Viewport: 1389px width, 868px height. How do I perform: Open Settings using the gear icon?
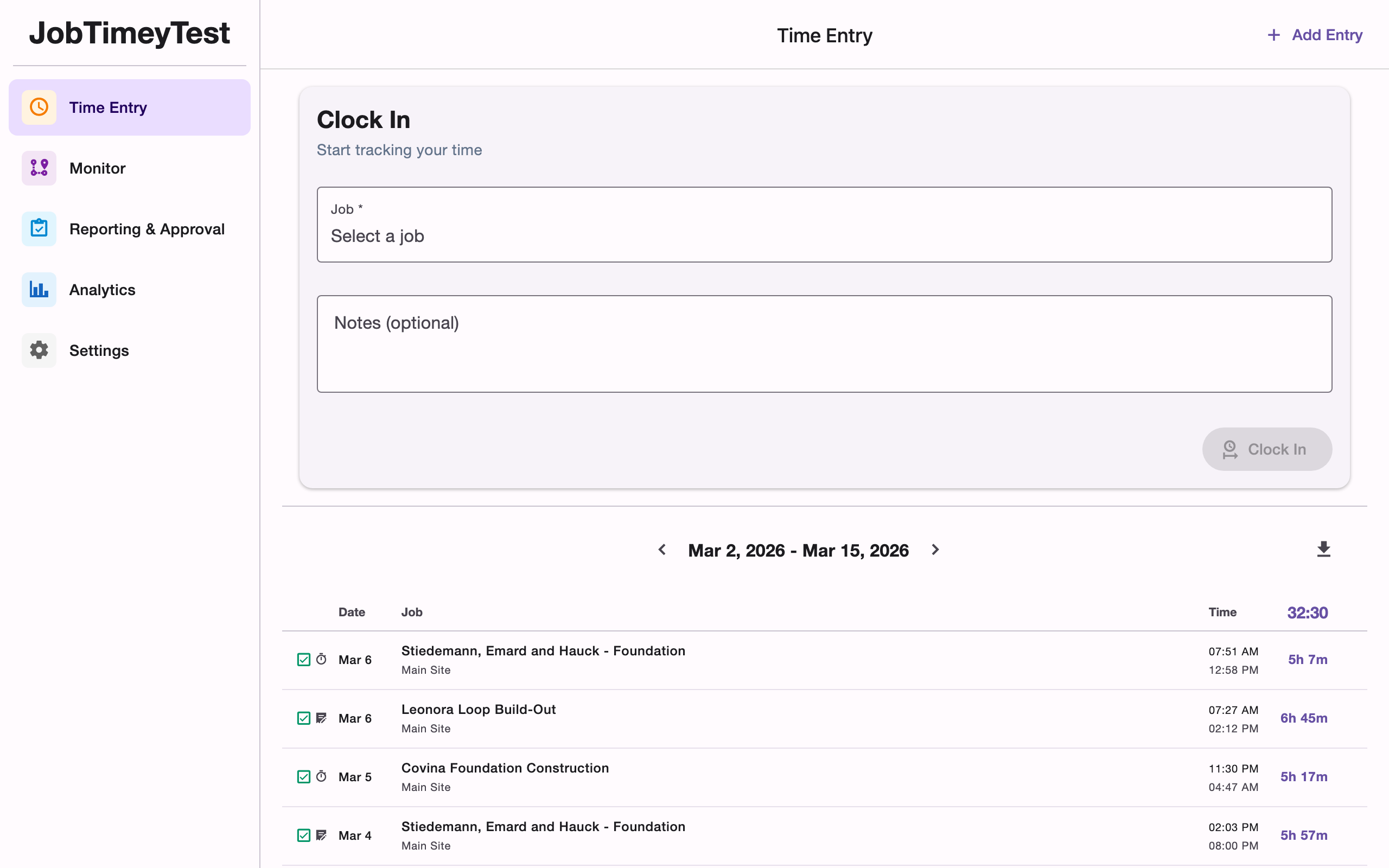click(x=39, y=350)
